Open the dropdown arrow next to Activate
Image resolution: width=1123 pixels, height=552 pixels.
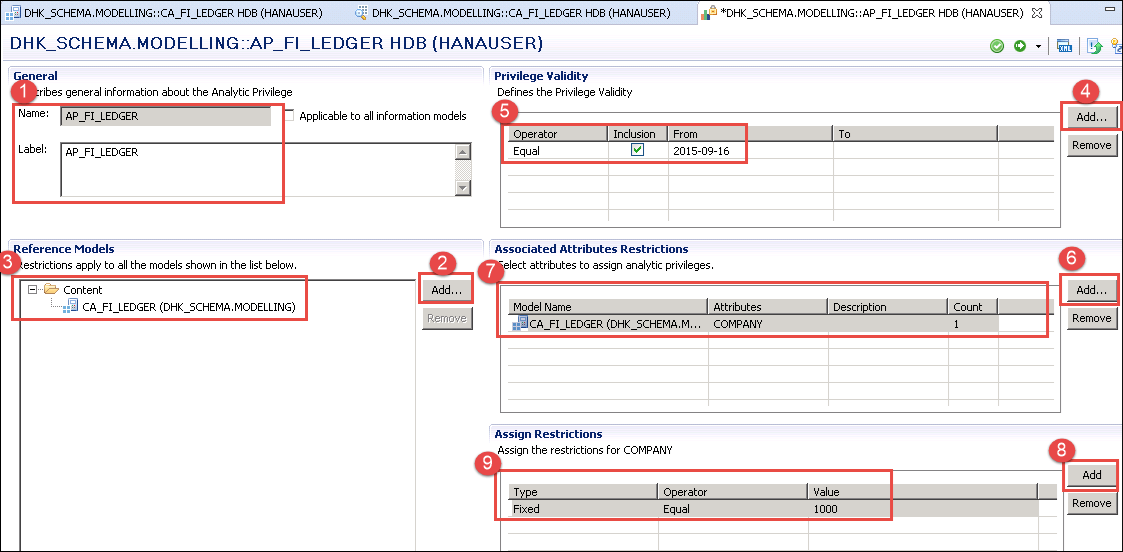[x=1038, y=47]
